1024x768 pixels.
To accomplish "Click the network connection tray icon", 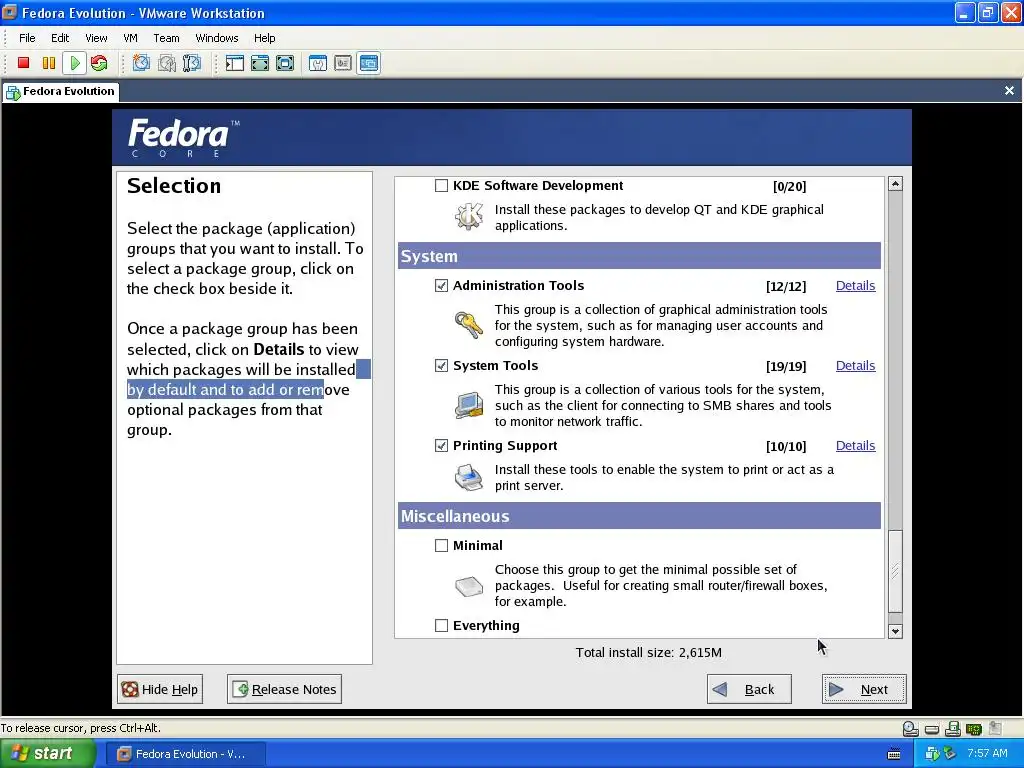I will pos(950,754).
